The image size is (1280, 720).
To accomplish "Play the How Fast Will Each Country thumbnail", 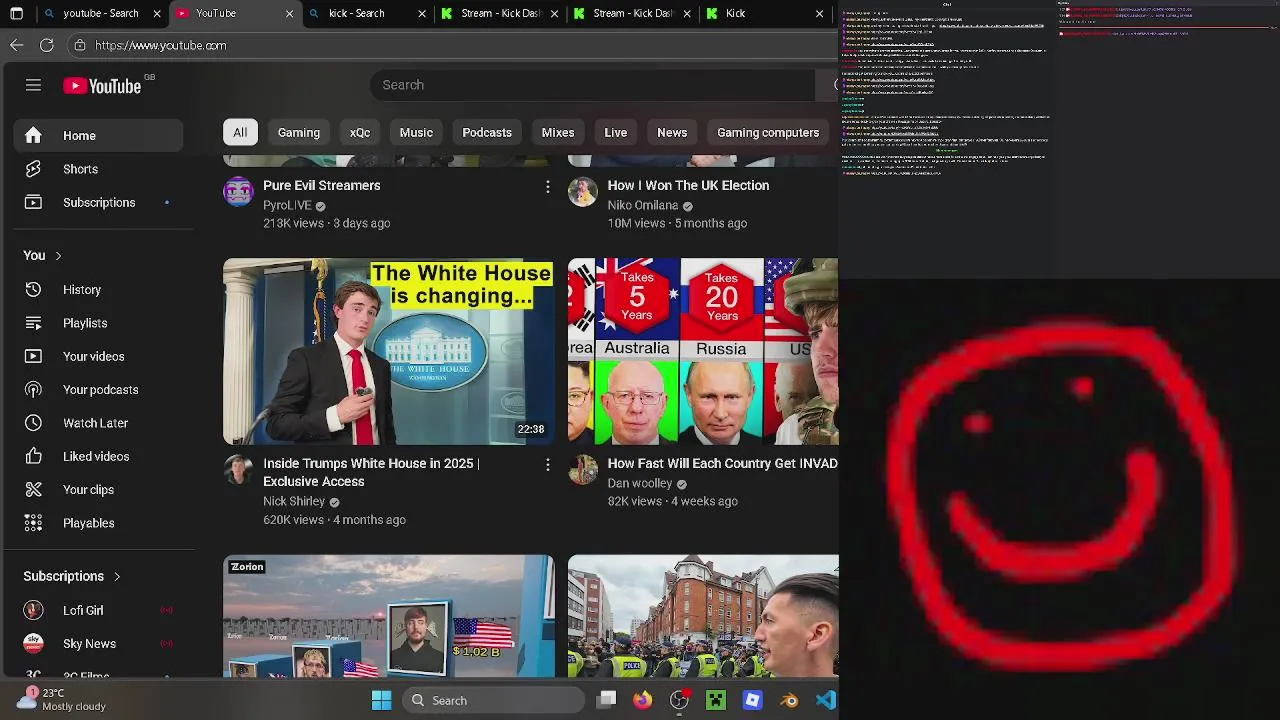I will tap(703, 352).
